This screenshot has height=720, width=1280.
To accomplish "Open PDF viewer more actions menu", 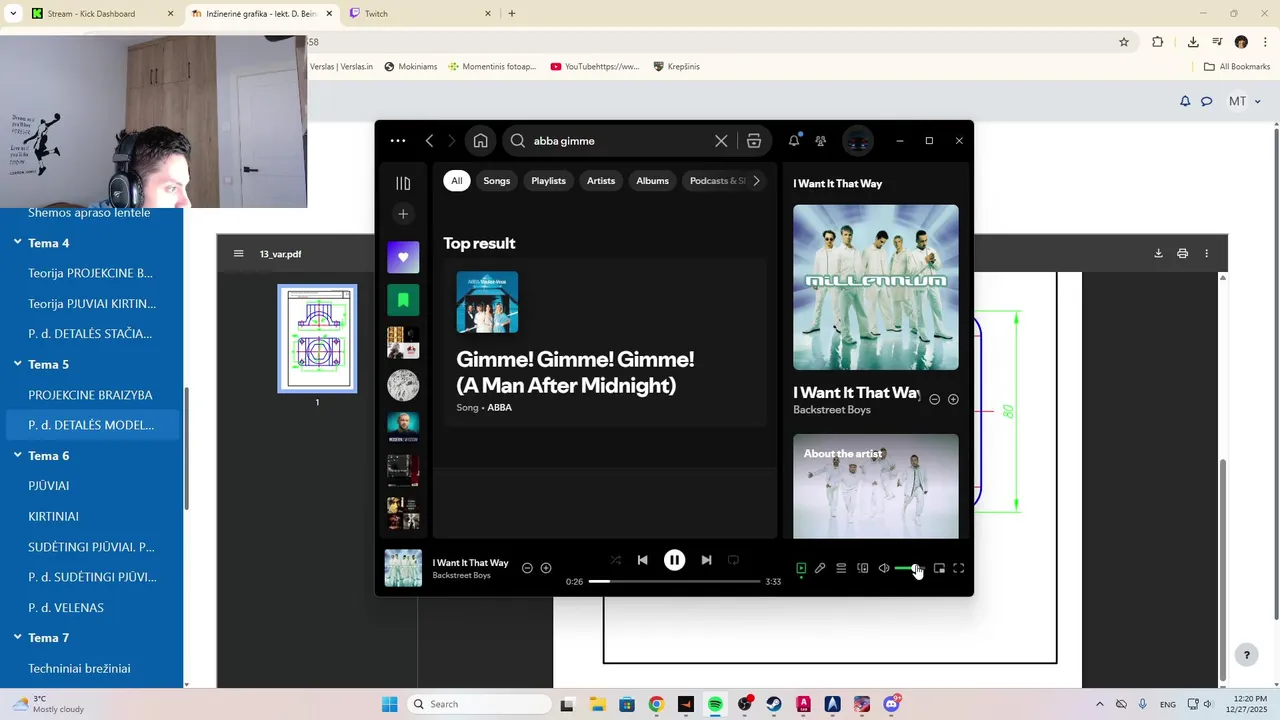I will click(x=1207, y=254).
